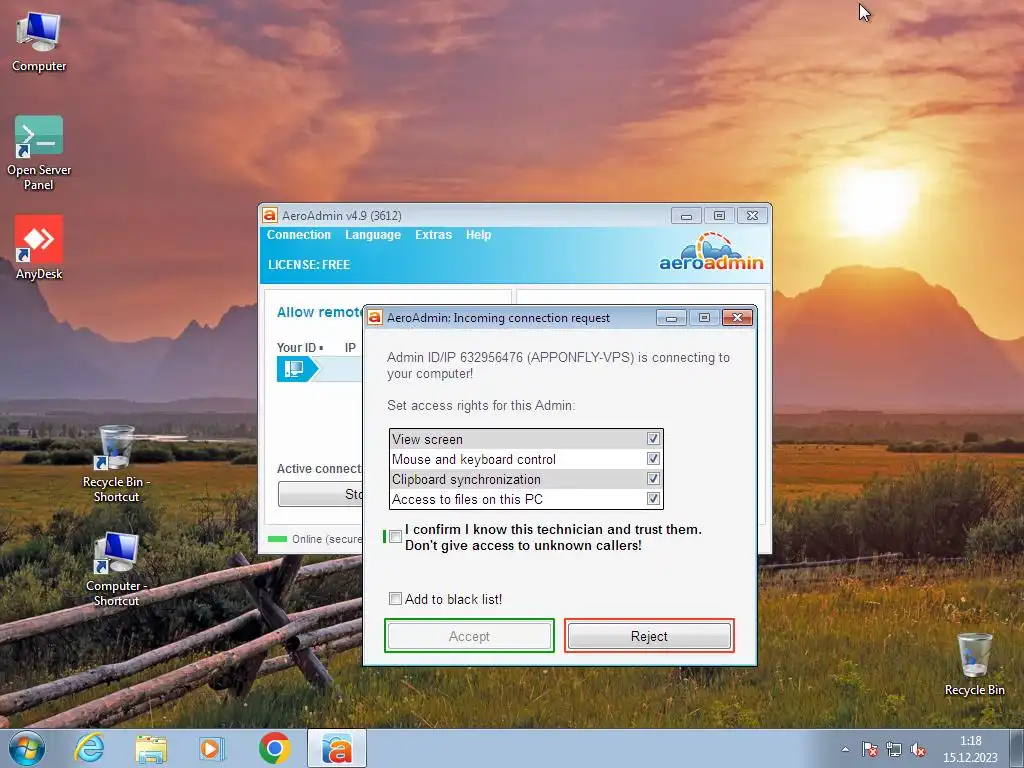This screenshot has height=768, width=1024.
Task: Minimize the AeroAdmin main window
Action: click(686, 216)
